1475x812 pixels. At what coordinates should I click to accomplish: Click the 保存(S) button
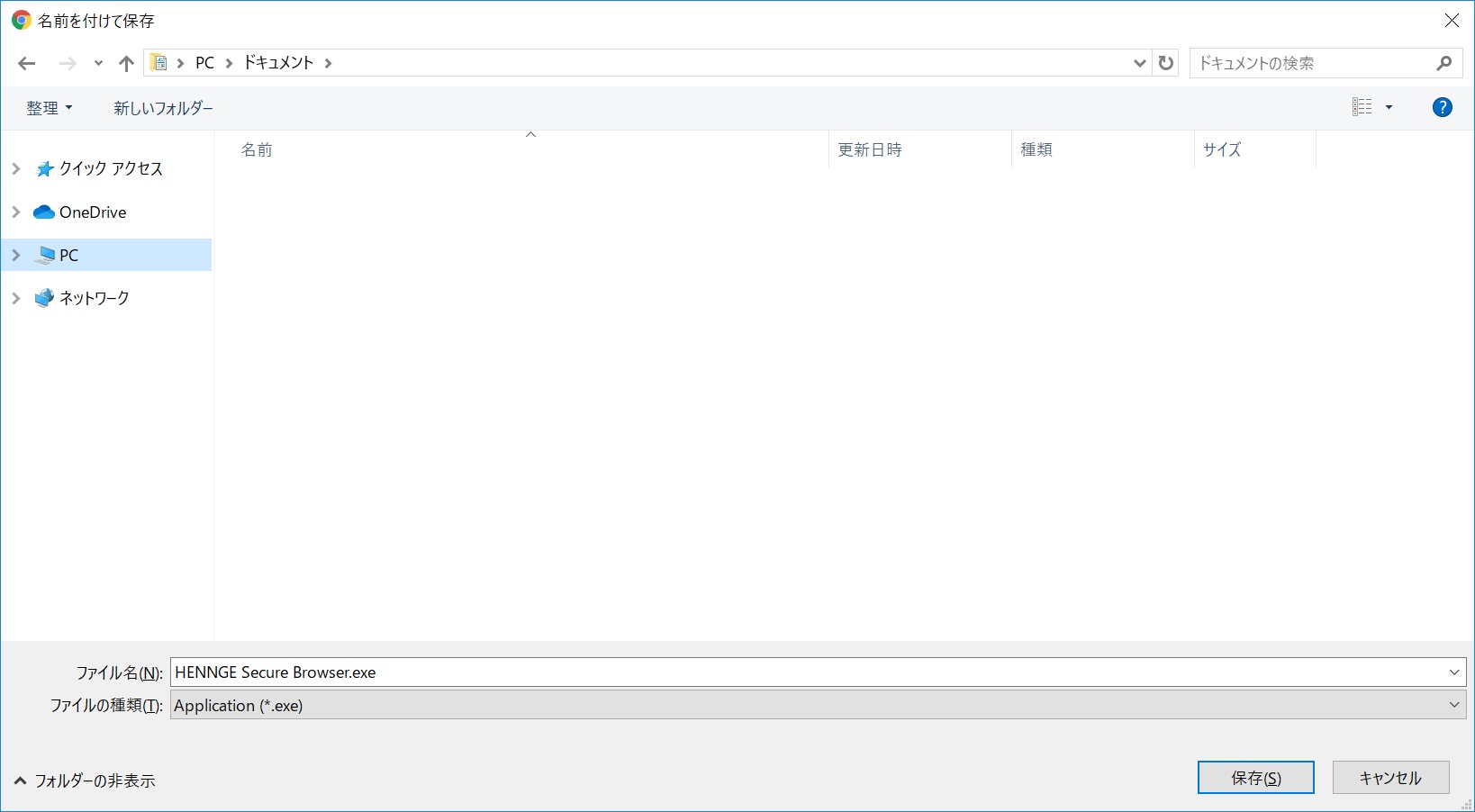pyautogui.click(x=1255, y=778)
